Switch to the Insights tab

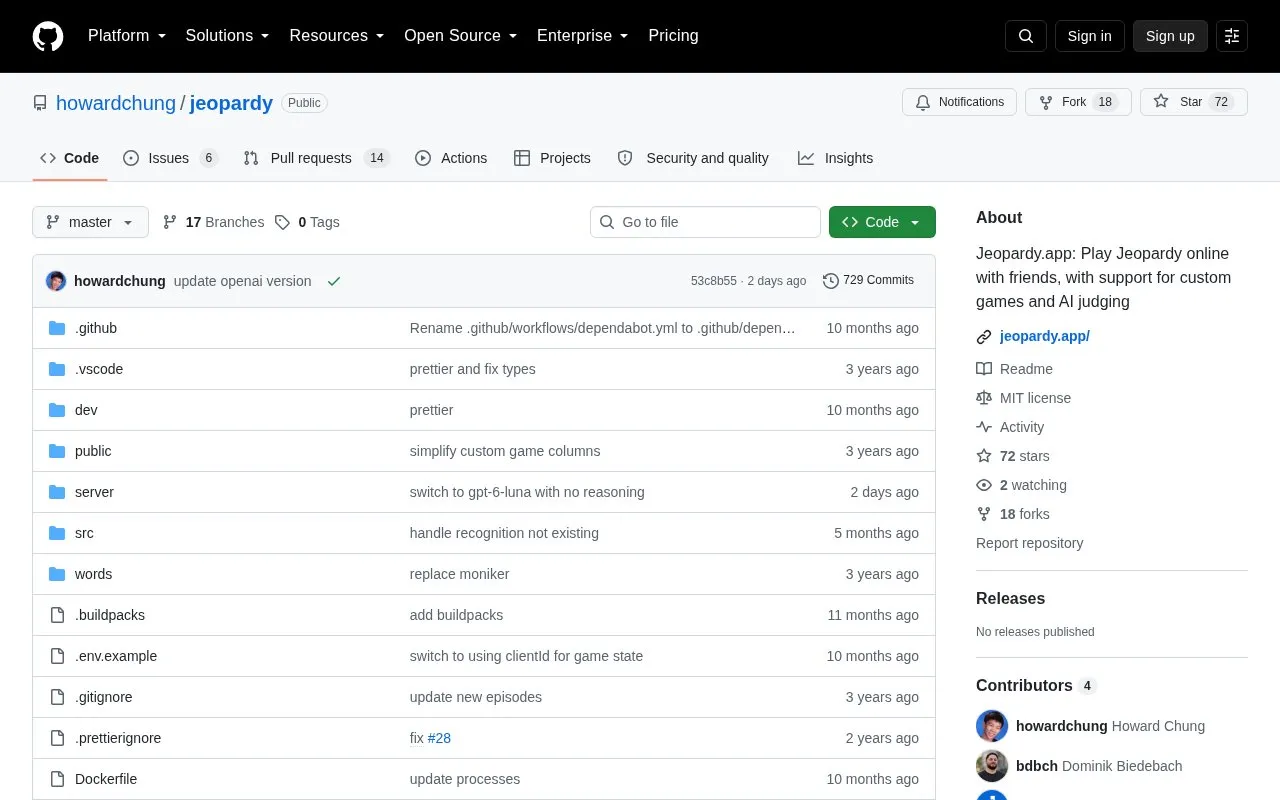pos(835,158)
